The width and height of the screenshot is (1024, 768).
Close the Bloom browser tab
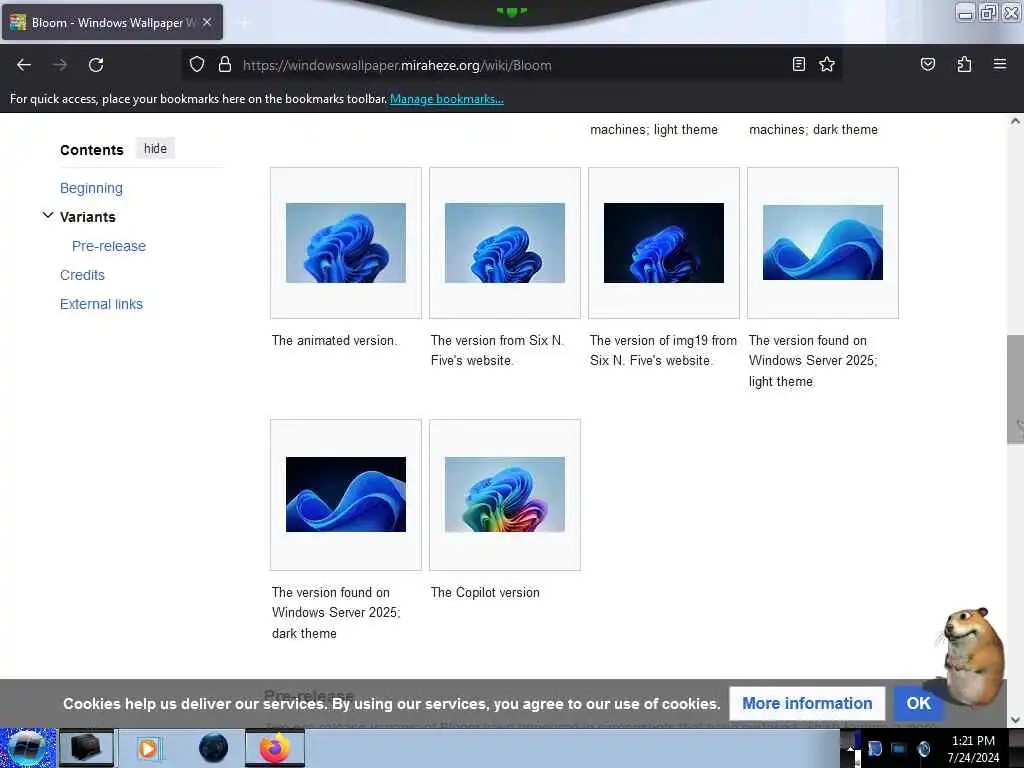tap(207, 22)
